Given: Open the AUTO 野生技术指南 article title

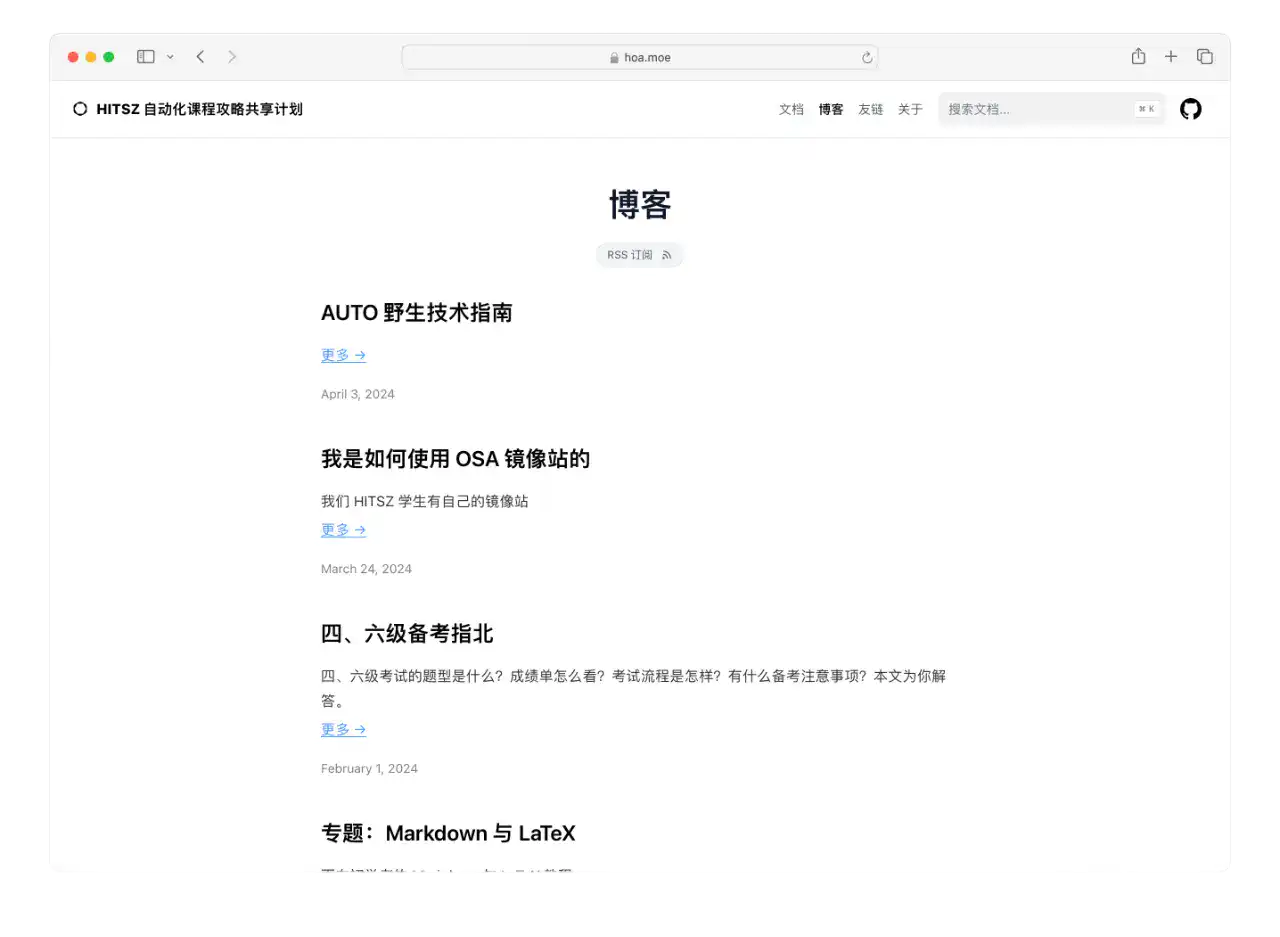Looking at the screenshot, I should click(x=416, y=313).
